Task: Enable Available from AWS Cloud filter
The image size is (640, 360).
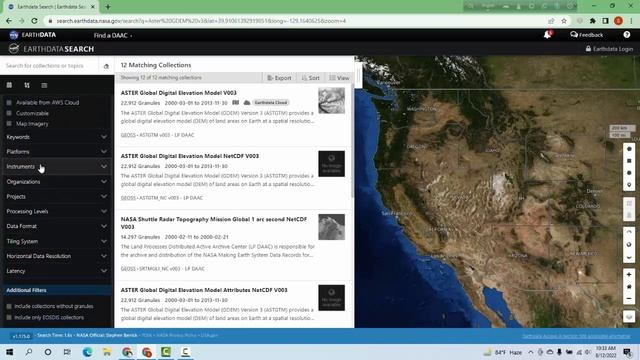Action: pyautogui.click(x=9, y=103)
